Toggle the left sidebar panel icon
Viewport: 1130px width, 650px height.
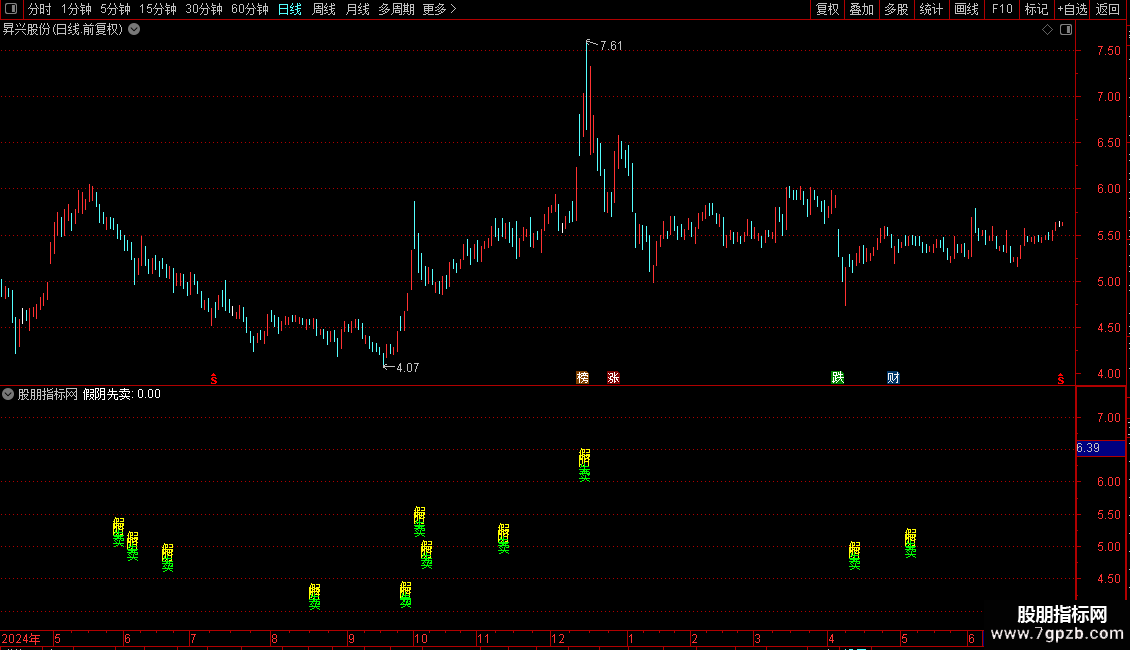[x=11, y=9]
